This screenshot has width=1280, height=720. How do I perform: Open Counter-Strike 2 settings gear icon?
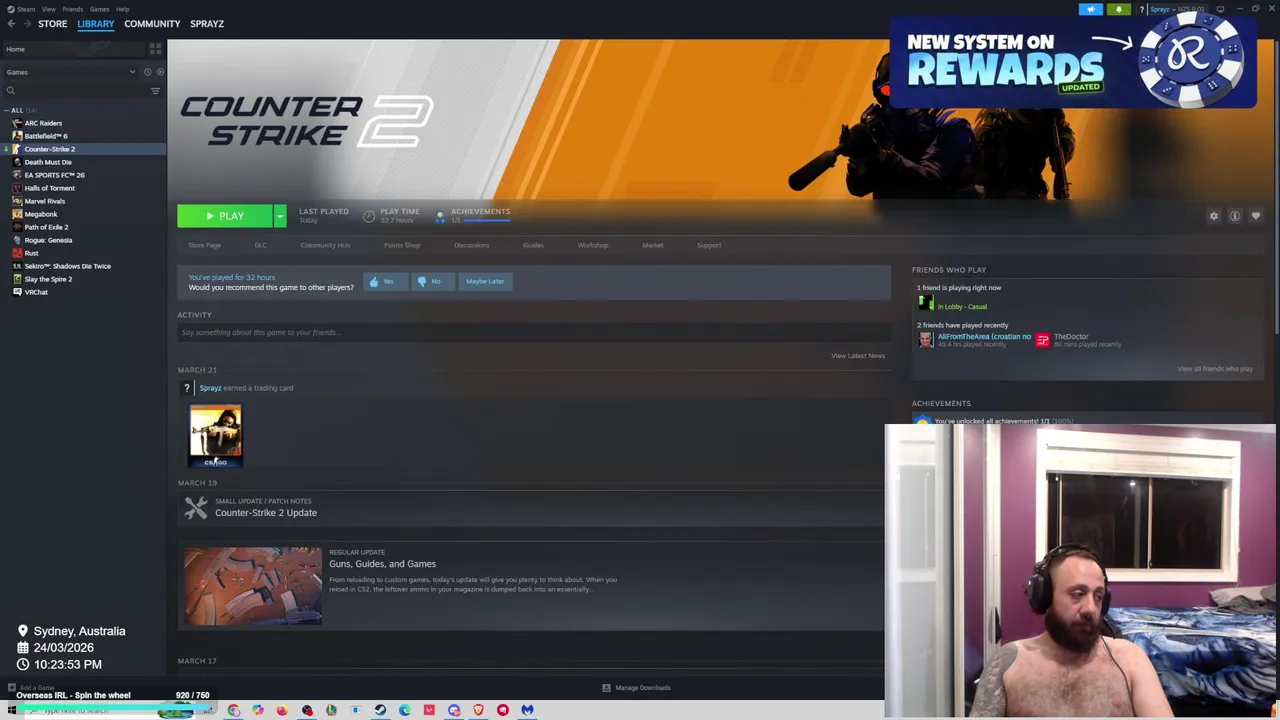click(x=1214, y=216)
